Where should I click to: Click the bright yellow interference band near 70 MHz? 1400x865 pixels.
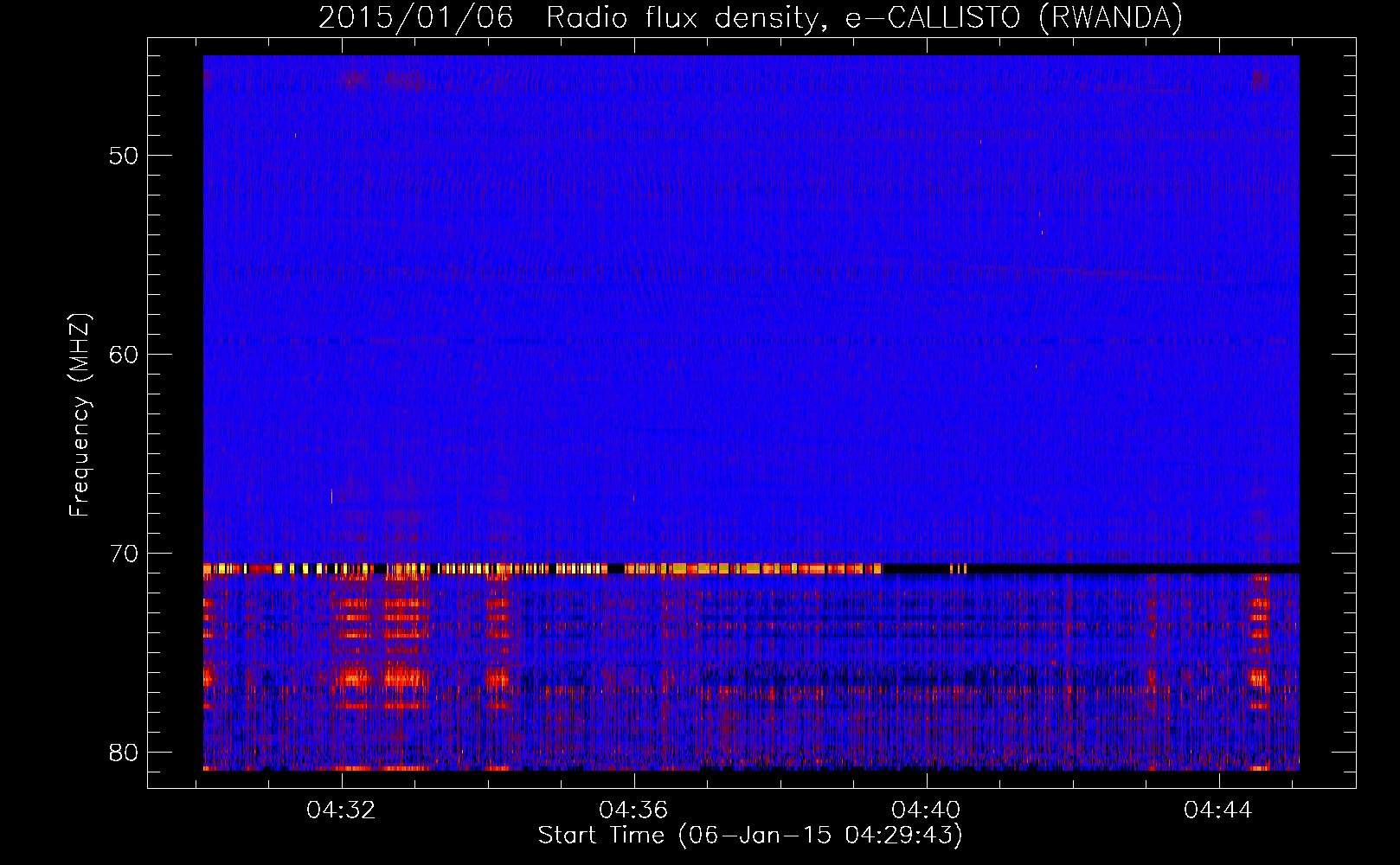(x=543, y=568)
